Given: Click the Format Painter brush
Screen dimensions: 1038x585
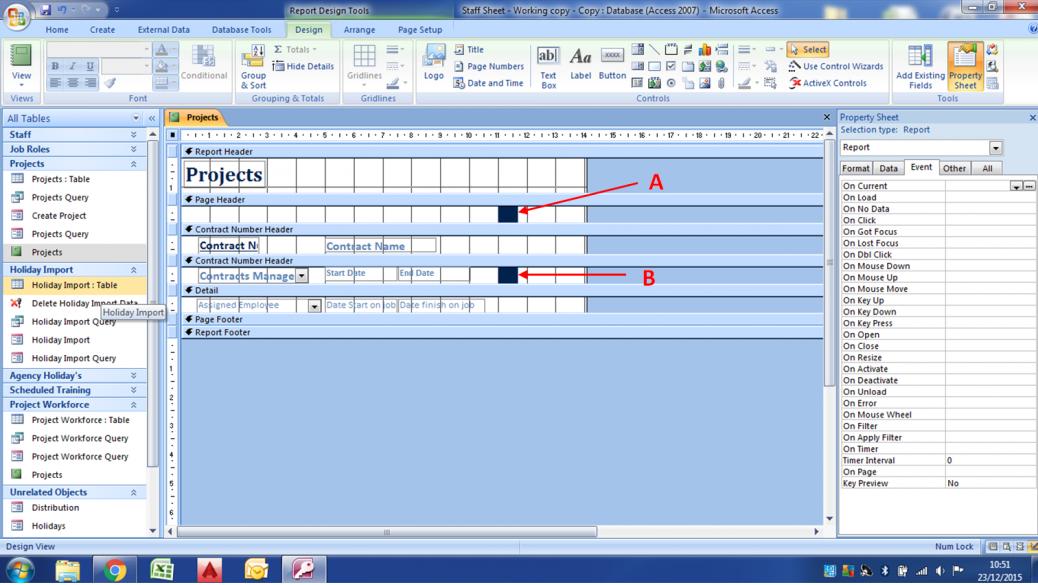Looking at the screenshot, I should point(110,83).
